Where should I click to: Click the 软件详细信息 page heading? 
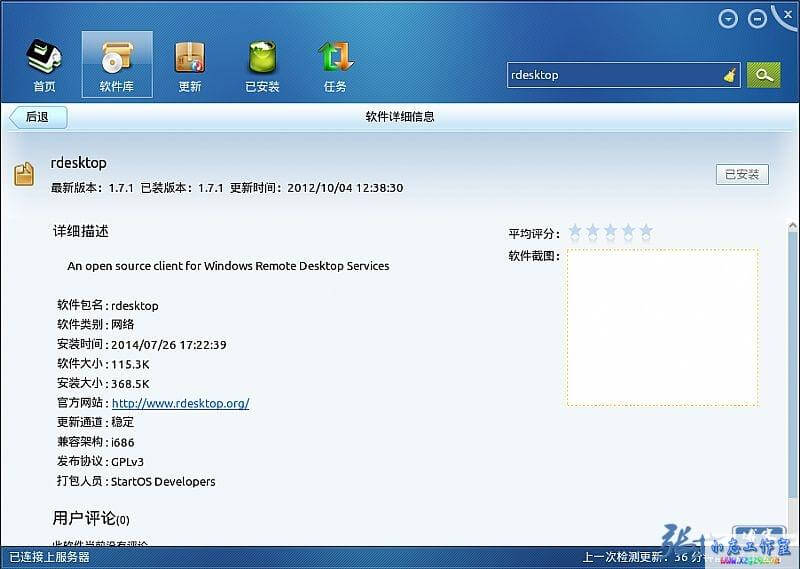pyautogui.click(x=400, y=116)
